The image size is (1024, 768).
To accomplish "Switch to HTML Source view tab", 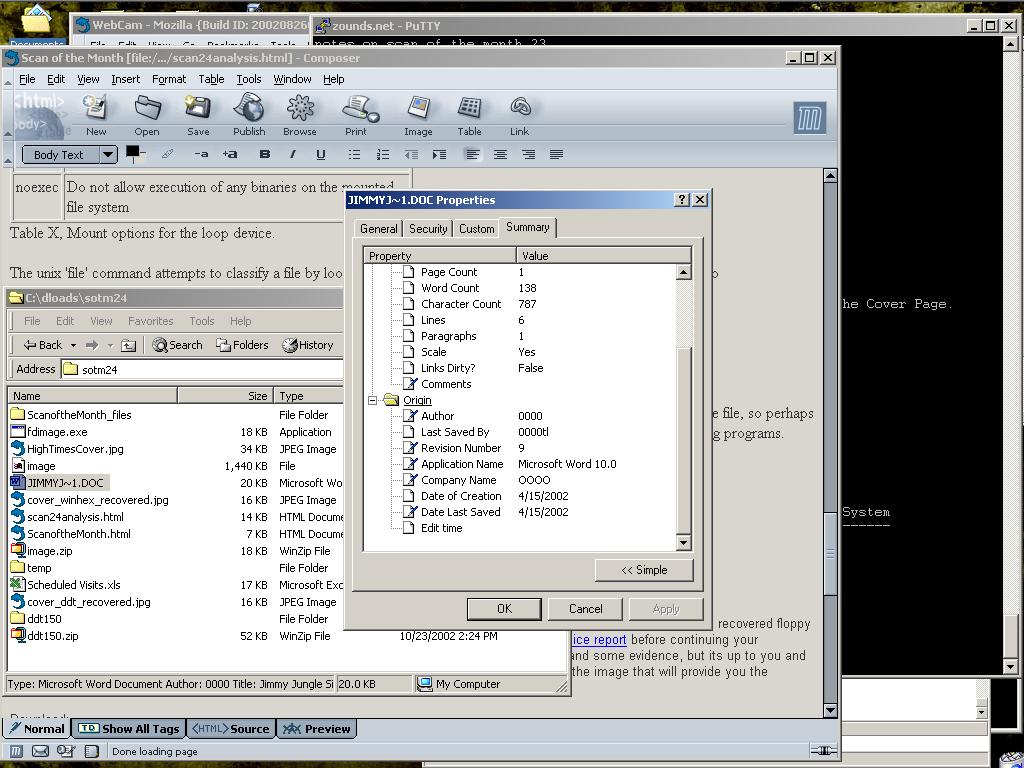I will pos(231,729).
